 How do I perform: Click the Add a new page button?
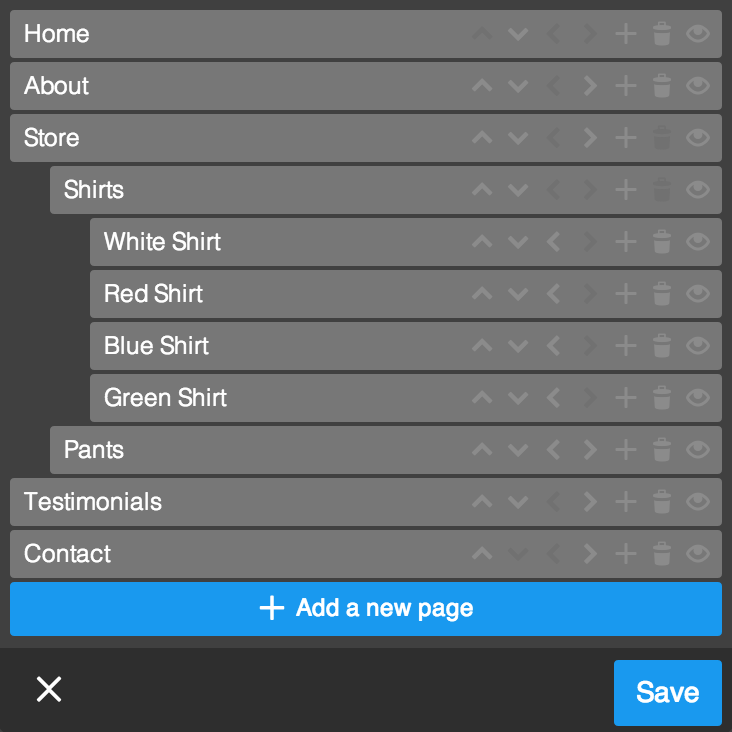[366, 609]
